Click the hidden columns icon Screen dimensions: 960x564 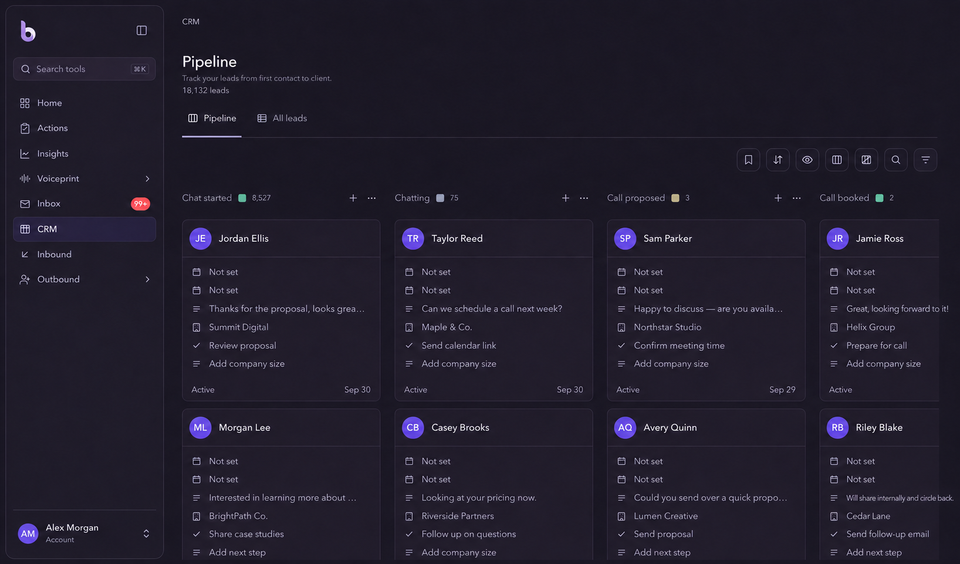click(866, 160)
